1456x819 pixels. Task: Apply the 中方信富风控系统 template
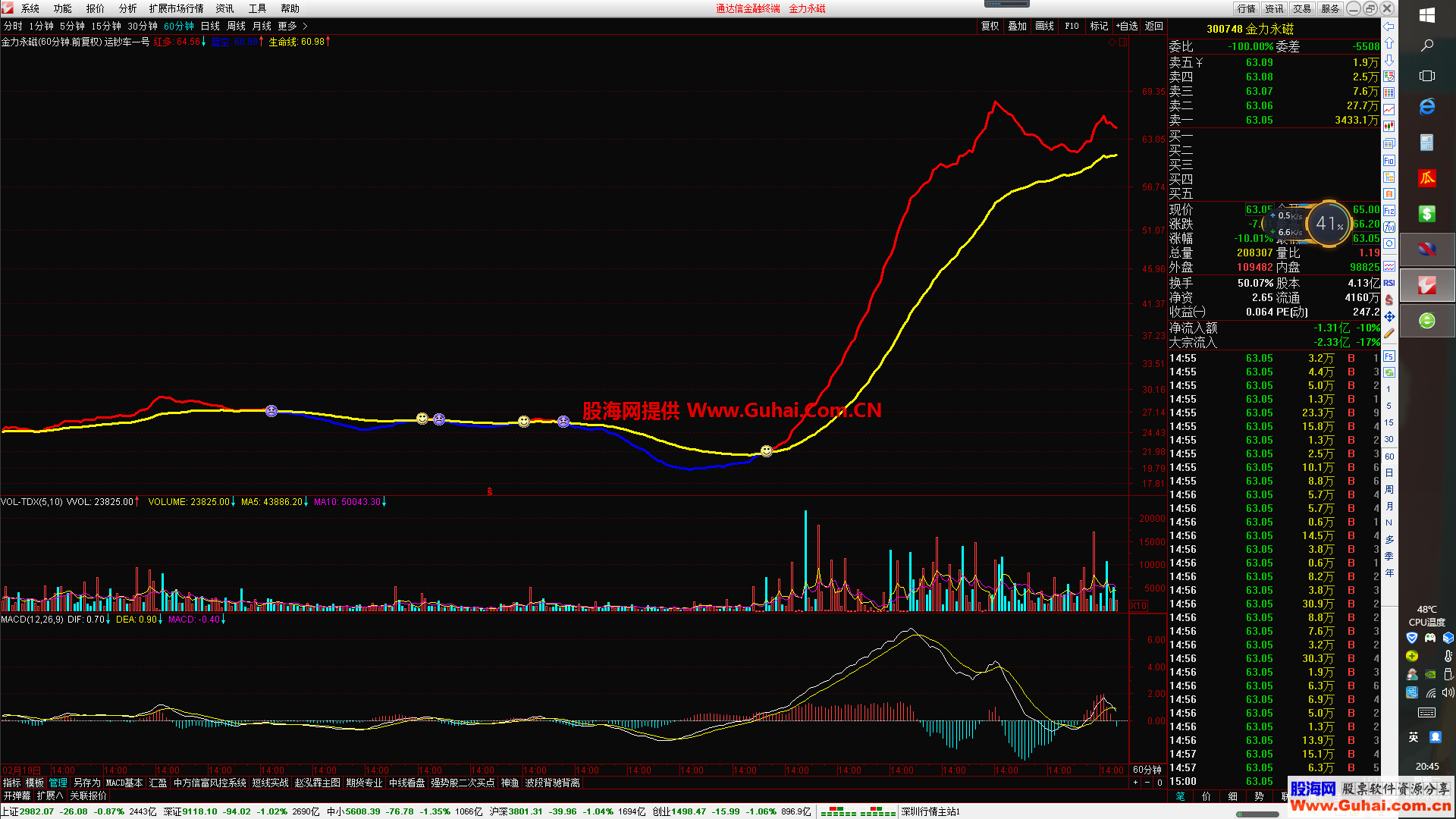[210, 783]
